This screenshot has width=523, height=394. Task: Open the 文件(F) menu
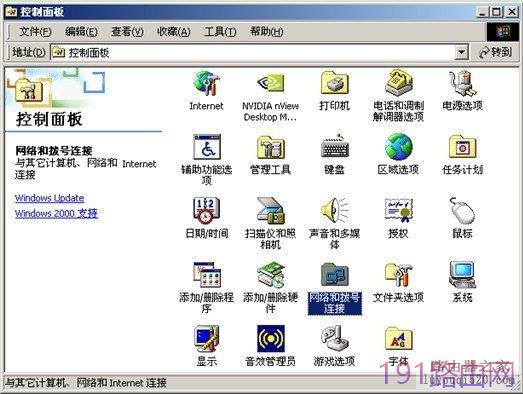point(35,32)
